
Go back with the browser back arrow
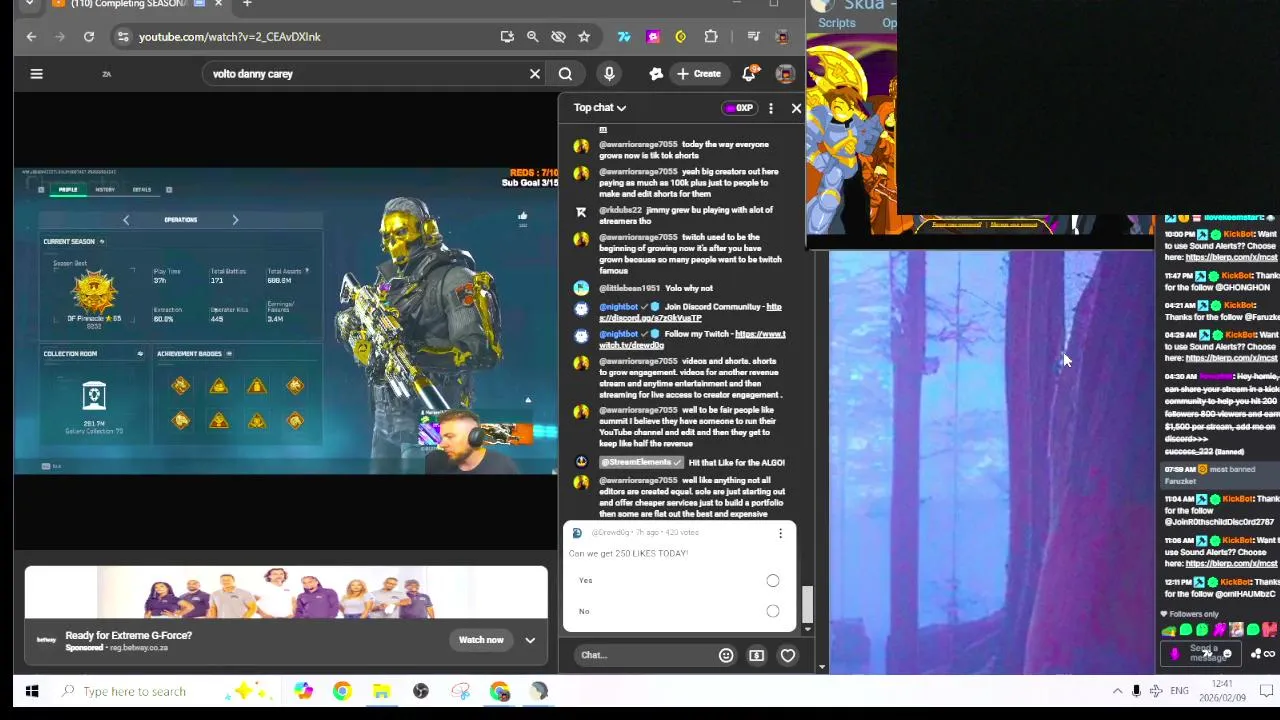pos(31,37)
